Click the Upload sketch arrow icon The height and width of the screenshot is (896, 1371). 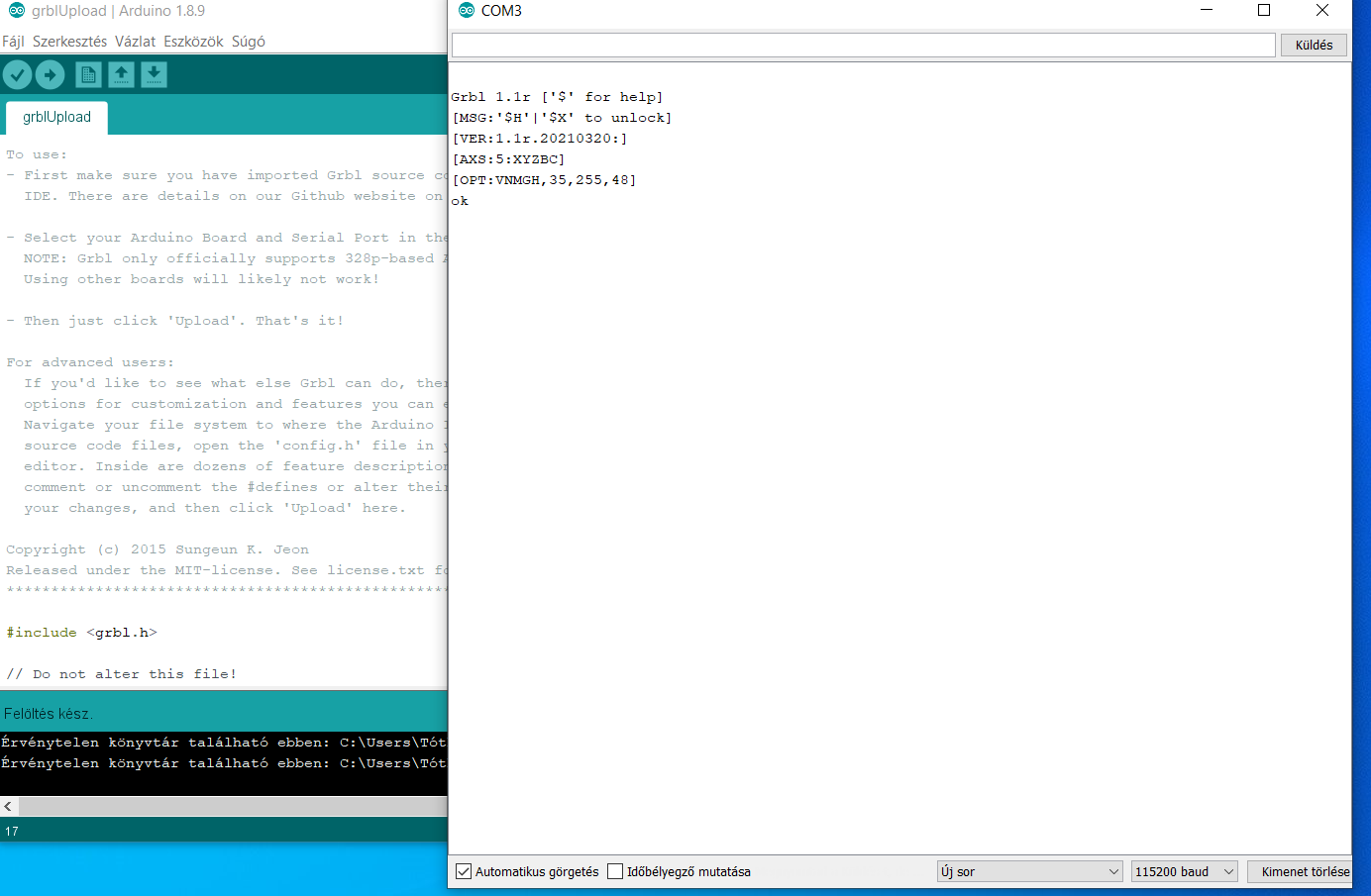click(50, 74)
